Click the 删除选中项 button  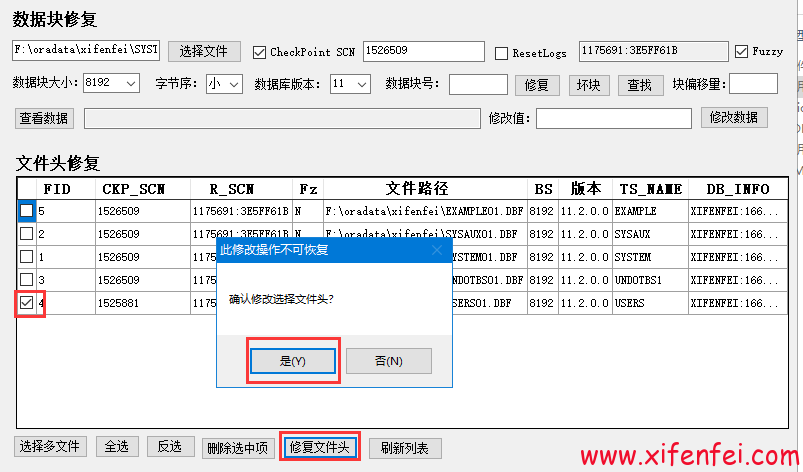coord(238,448)
